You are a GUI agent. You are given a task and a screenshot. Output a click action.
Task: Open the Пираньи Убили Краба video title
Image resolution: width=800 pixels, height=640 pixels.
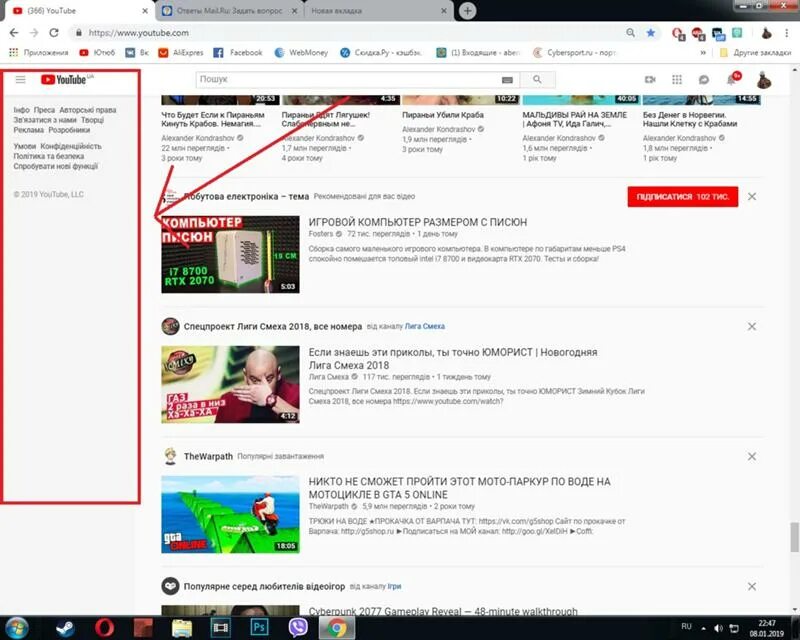point(443,115)
